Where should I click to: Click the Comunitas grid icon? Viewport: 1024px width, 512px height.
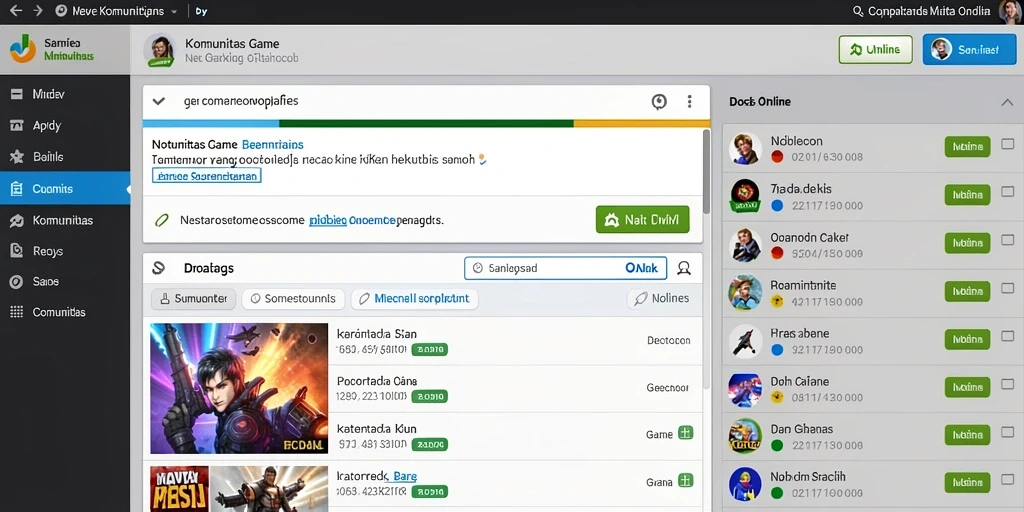click(17, 312)
